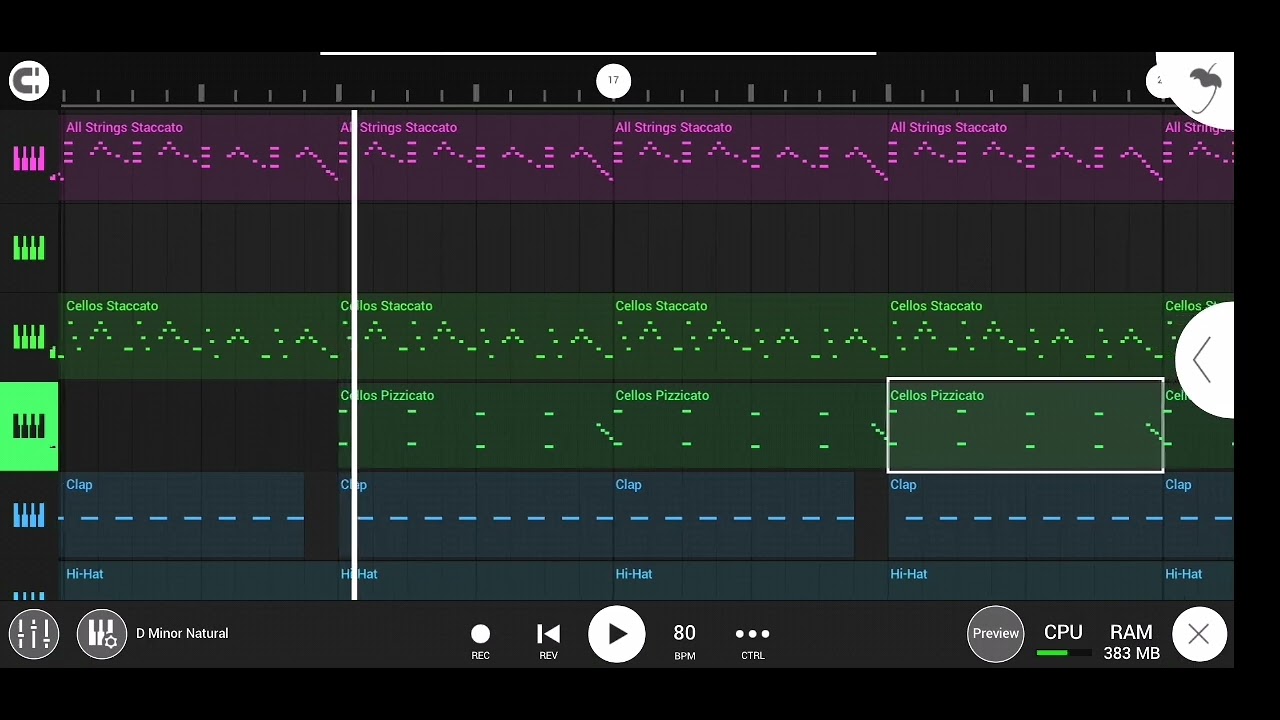Screen dimensions: 1280x720
Task: Click the bar 17 timeline marker
Action: point(613,81)
